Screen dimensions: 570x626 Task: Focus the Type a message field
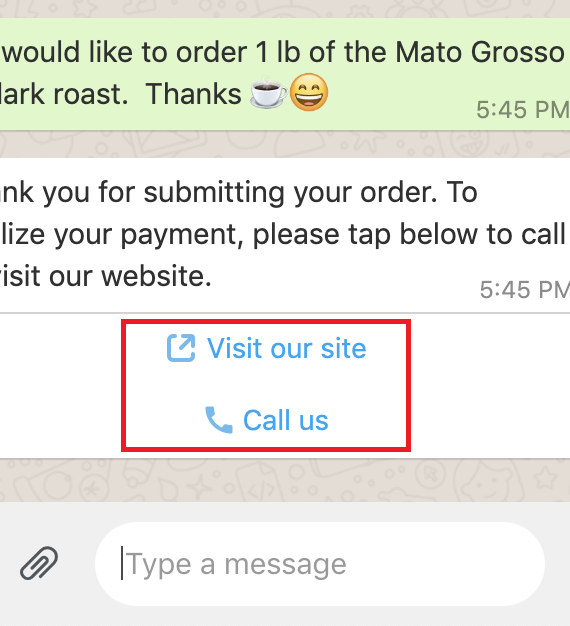pyautogui.click(x=320, y=564)
